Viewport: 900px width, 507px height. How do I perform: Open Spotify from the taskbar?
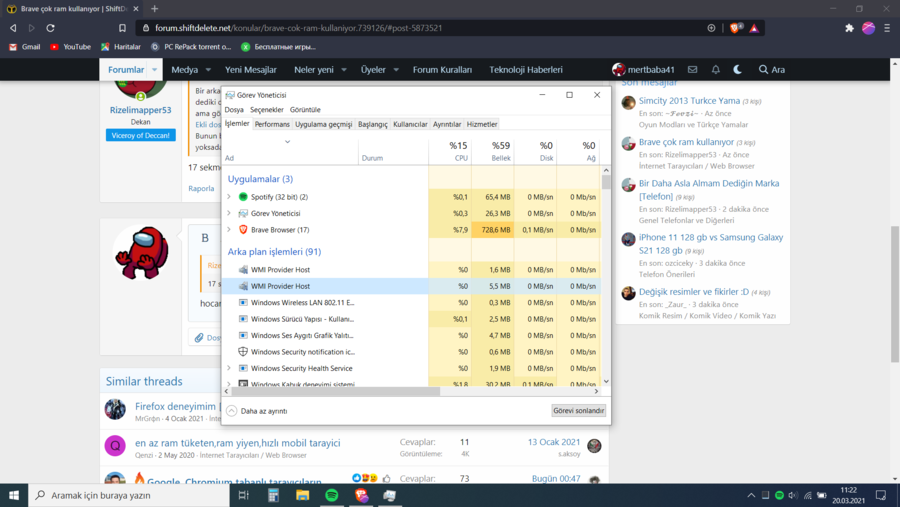click(x=332, y=495)
